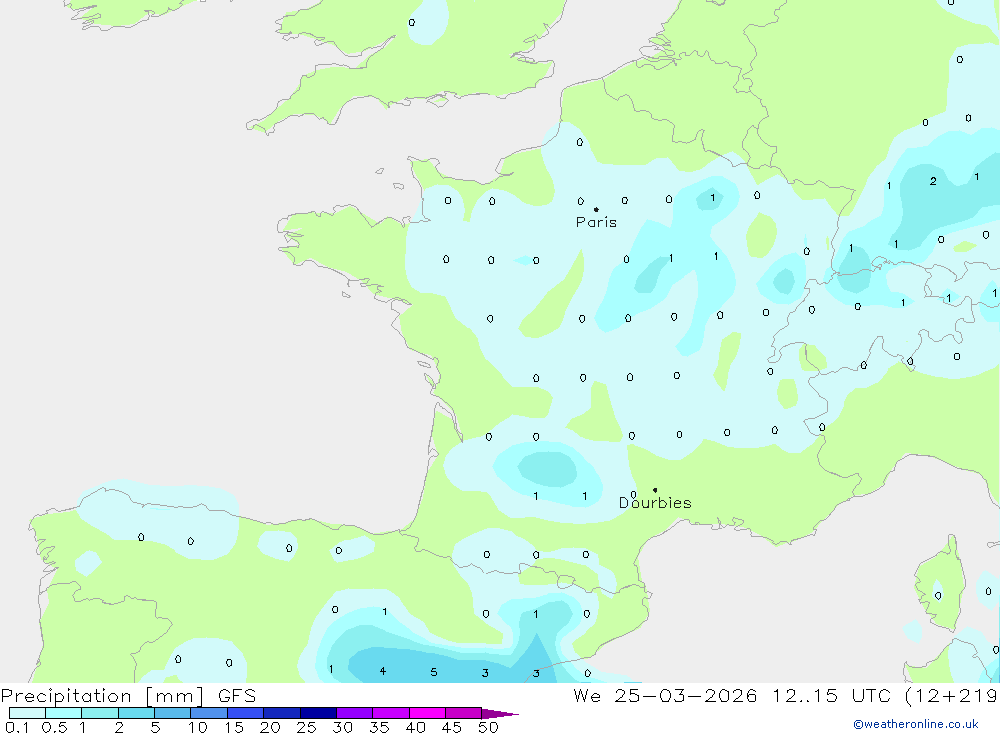Click the black dot marking Dourbies

pos(655,490)
